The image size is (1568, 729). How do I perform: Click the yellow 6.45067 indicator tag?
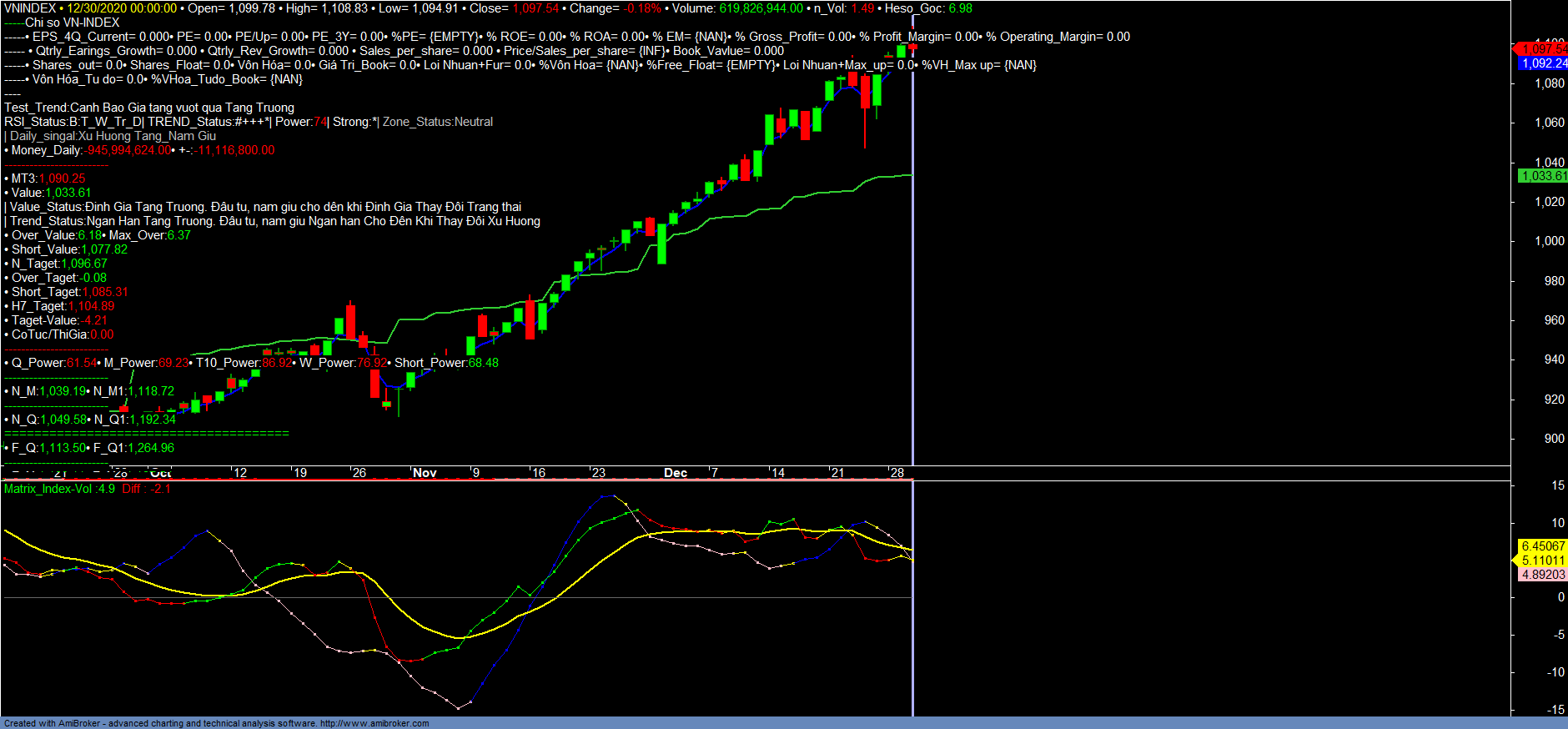[1542, 546]
